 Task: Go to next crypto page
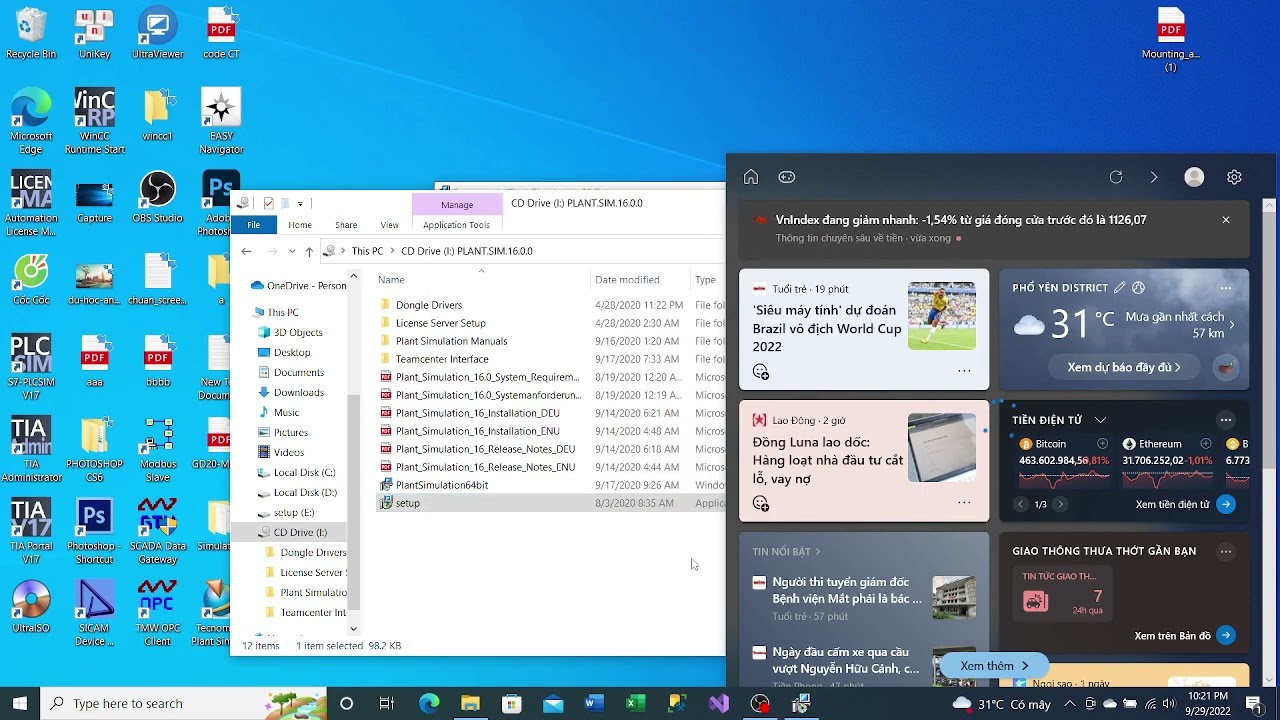(x=1060, y=505)
